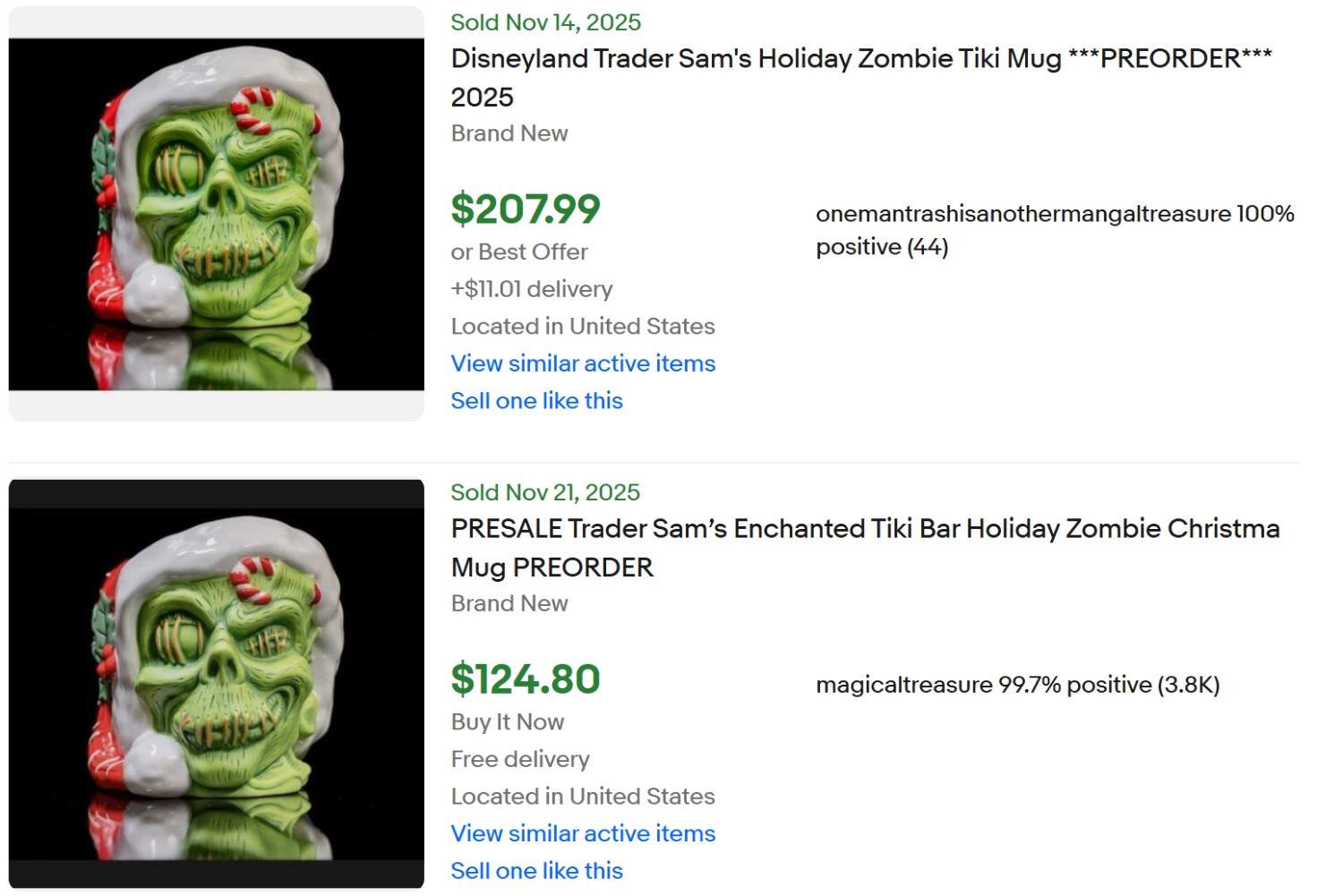The image size is (1343, 896).
Task: Click Sell one like this under the first listing
Action: click(536, 400)
